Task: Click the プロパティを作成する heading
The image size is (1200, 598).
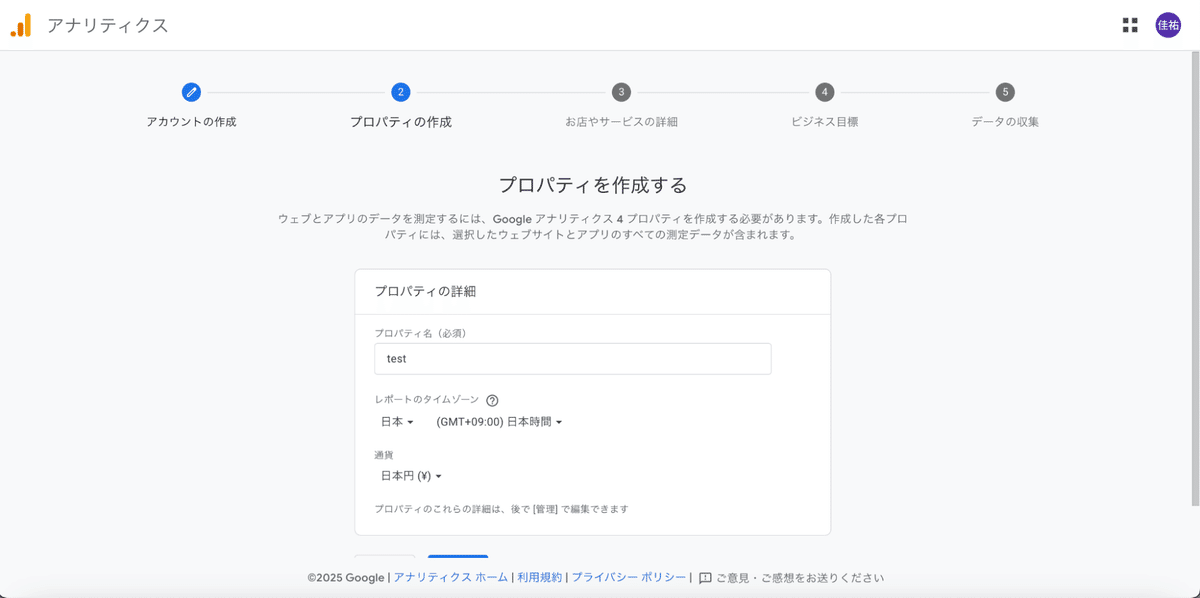Action: [593, 185]
